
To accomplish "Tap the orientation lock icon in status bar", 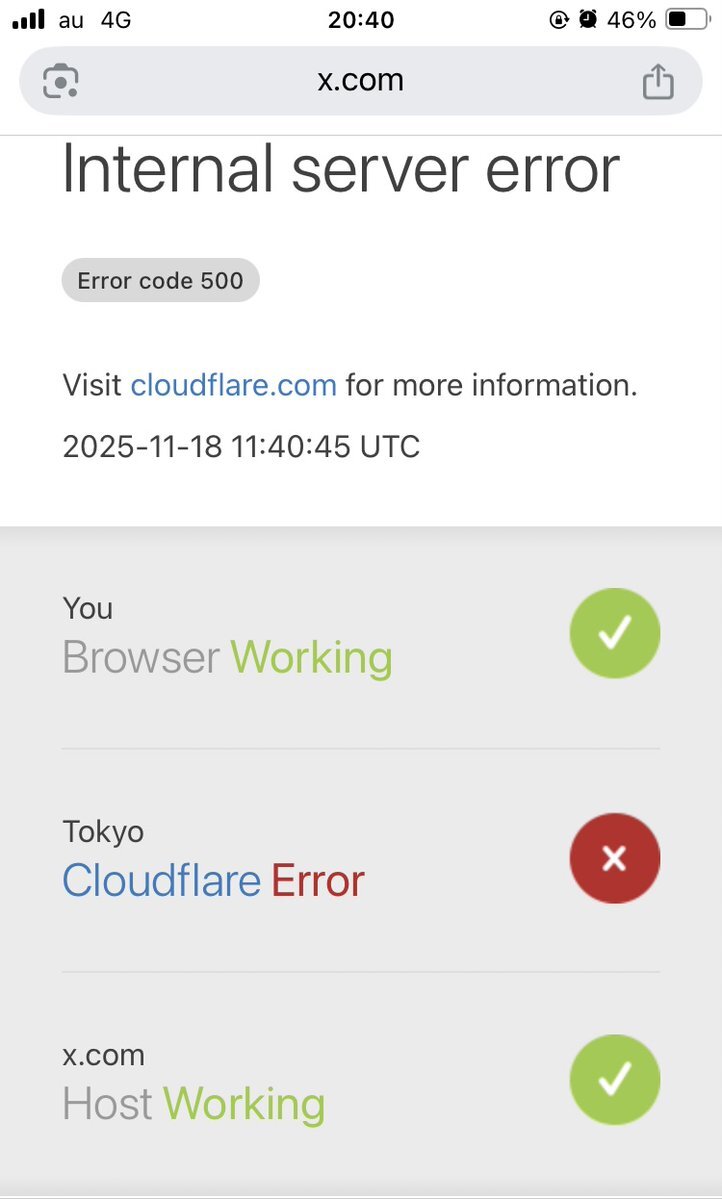I will pyautogui.click(x=559, y=18).
